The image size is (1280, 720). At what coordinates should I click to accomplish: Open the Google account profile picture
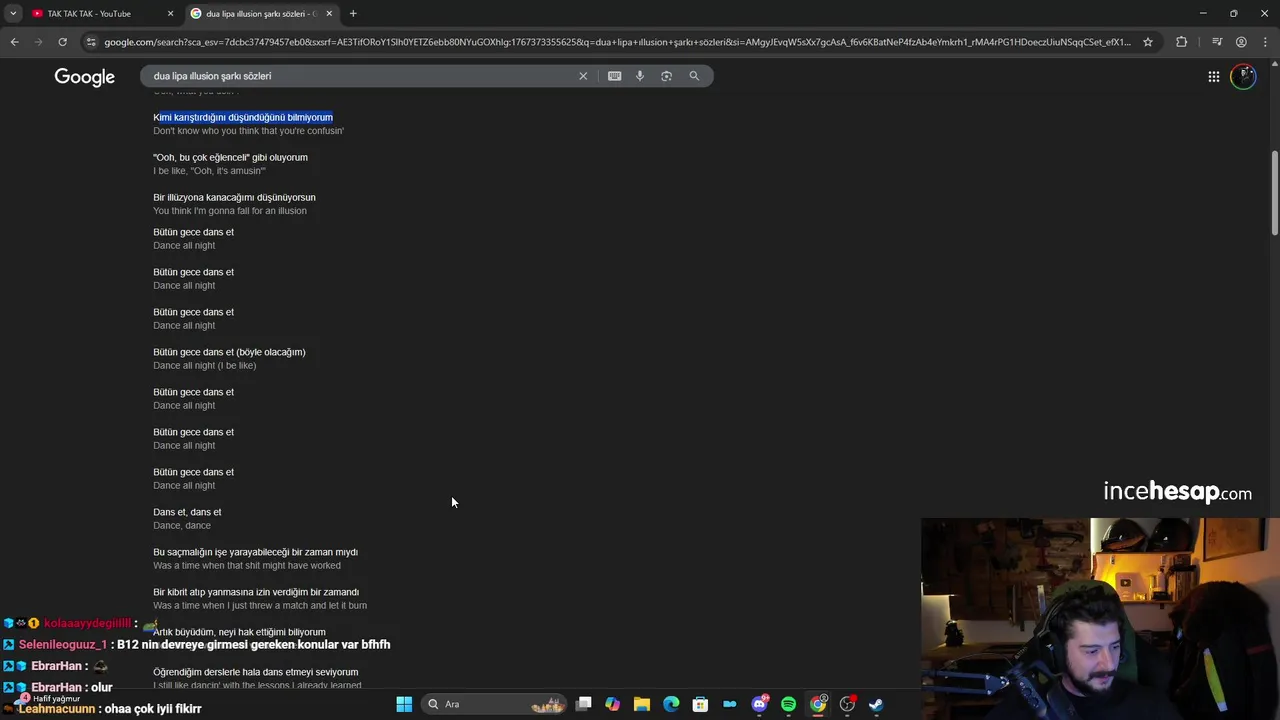(1243, 77)
